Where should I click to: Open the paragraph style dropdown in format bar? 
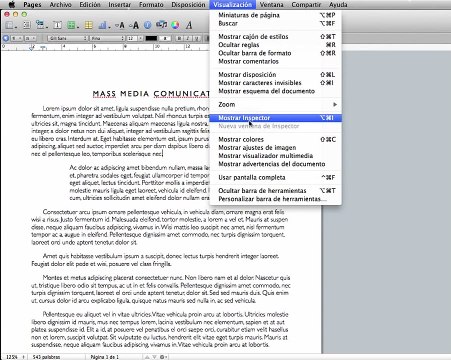point(16,38)
